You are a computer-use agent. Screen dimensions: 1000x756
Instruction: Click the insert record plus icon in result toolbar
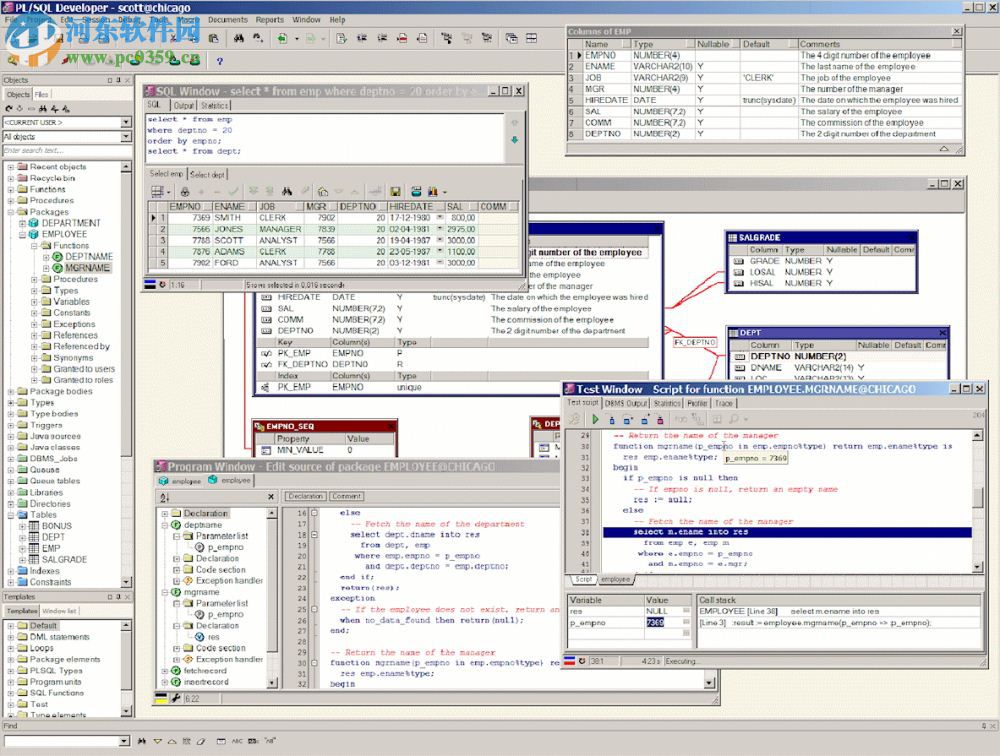[x=201, y=190]
